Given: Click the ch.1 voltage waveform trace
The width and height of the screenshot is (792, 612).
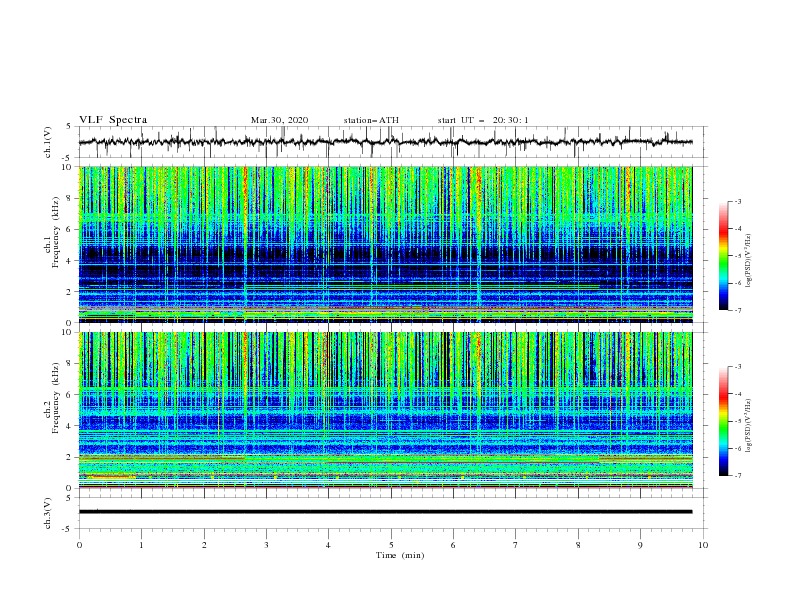Looking at the screenshot, I should [x=385, y=142].
